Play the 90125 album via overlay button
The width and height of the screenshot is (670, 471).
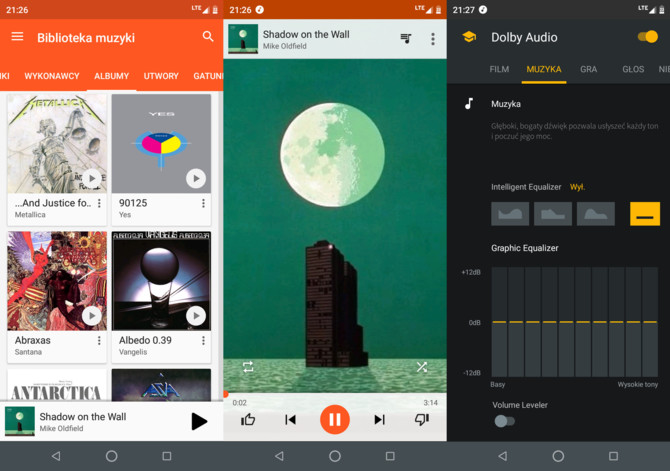[x=196, y=178]
